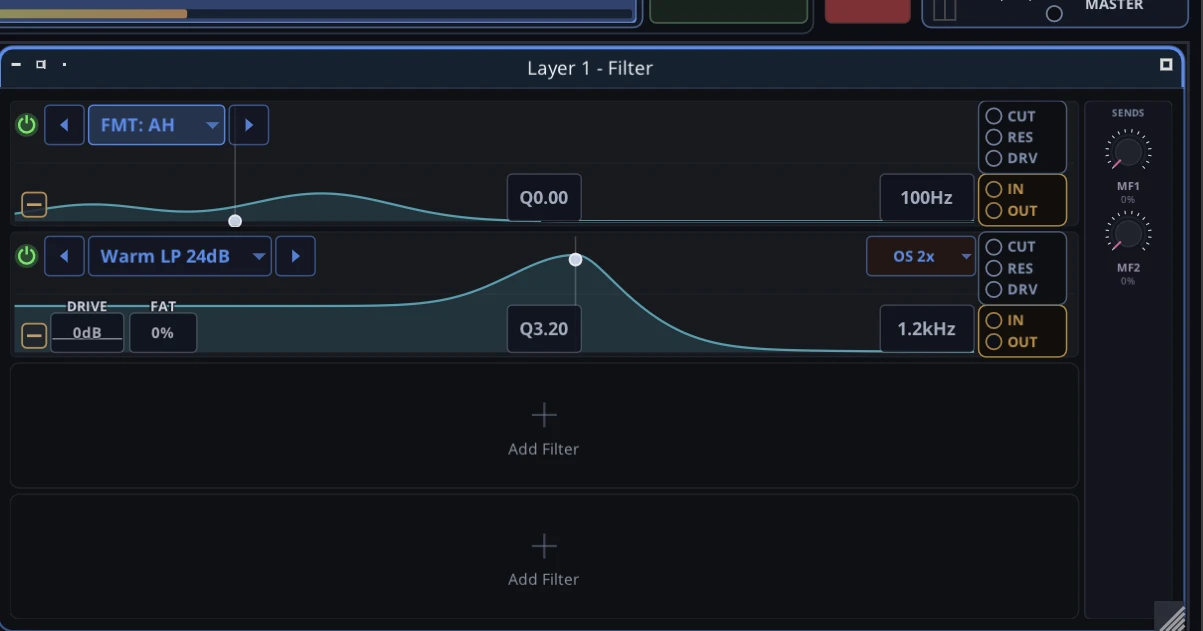Image resolution: width=1203 pixels, height=631 pixels.
Task: Click the dash icon in the panel title bar
Action: click(x=16, y=64)
